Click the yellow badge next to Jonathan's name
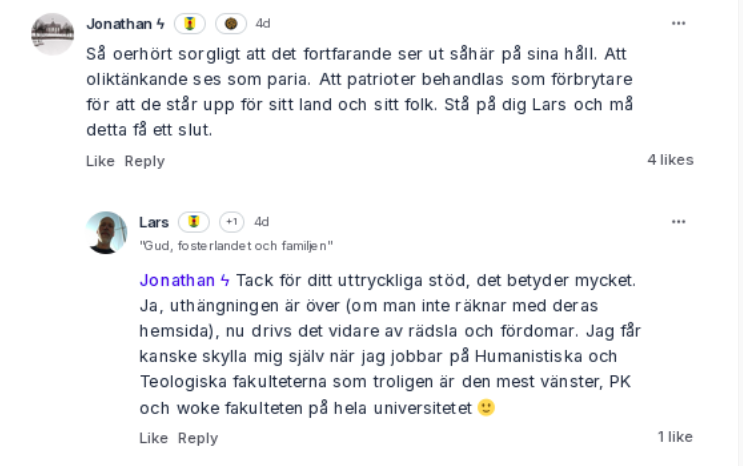 (190, 24)
